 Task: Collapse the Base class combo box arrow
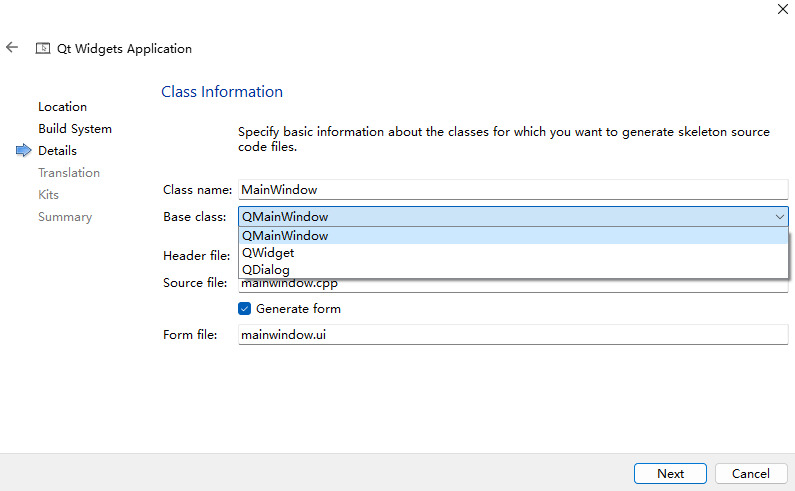(x=779, y=217)
